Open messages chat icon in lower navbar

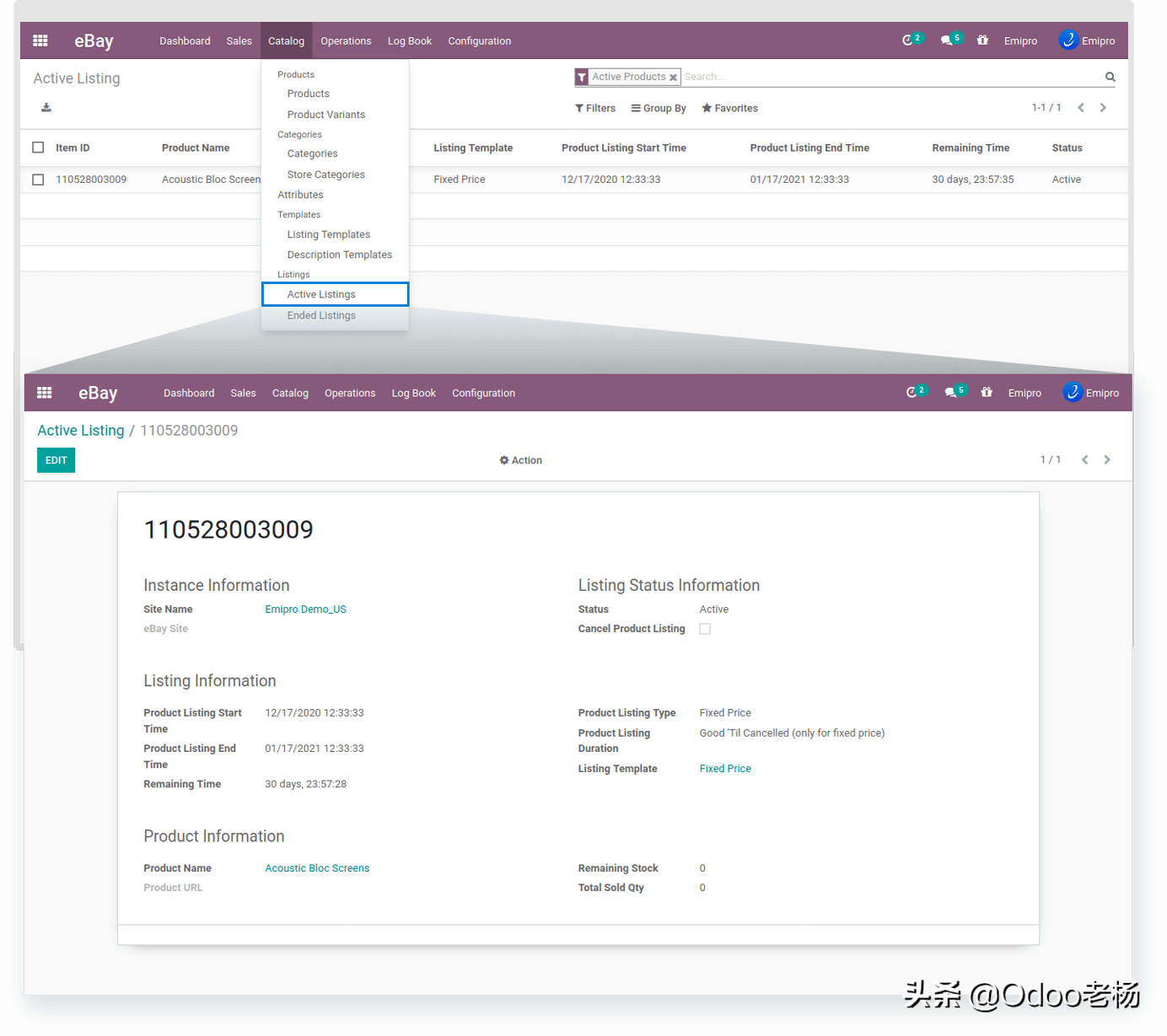[x=951, y=393]
